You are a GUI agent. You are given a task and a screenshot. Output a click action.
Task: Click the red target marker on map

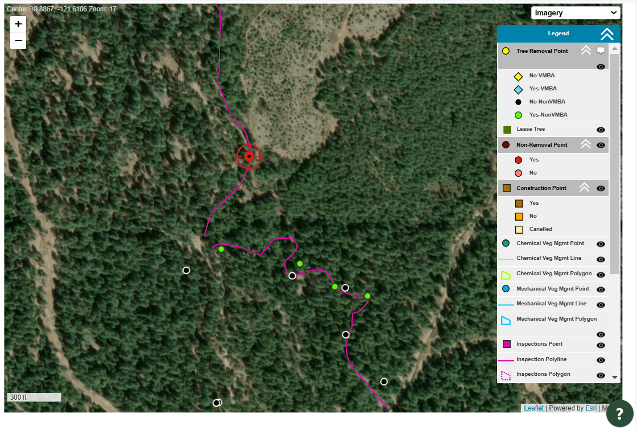(249, 156)
